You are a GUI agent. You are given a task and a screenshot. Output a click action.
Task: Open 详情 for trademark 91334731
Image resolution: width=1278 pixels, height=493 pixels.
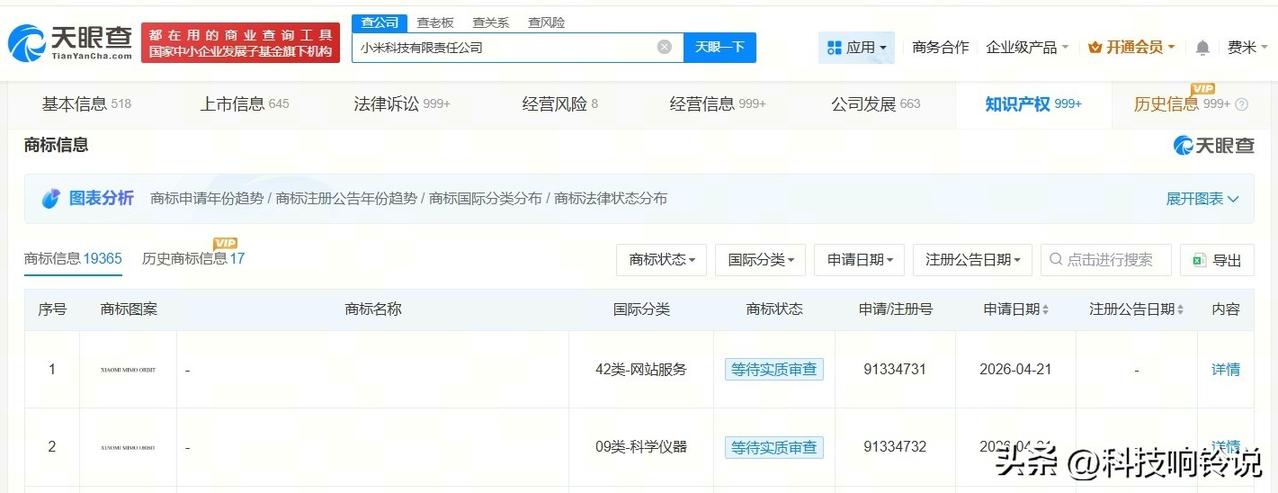pos(1225,369)
